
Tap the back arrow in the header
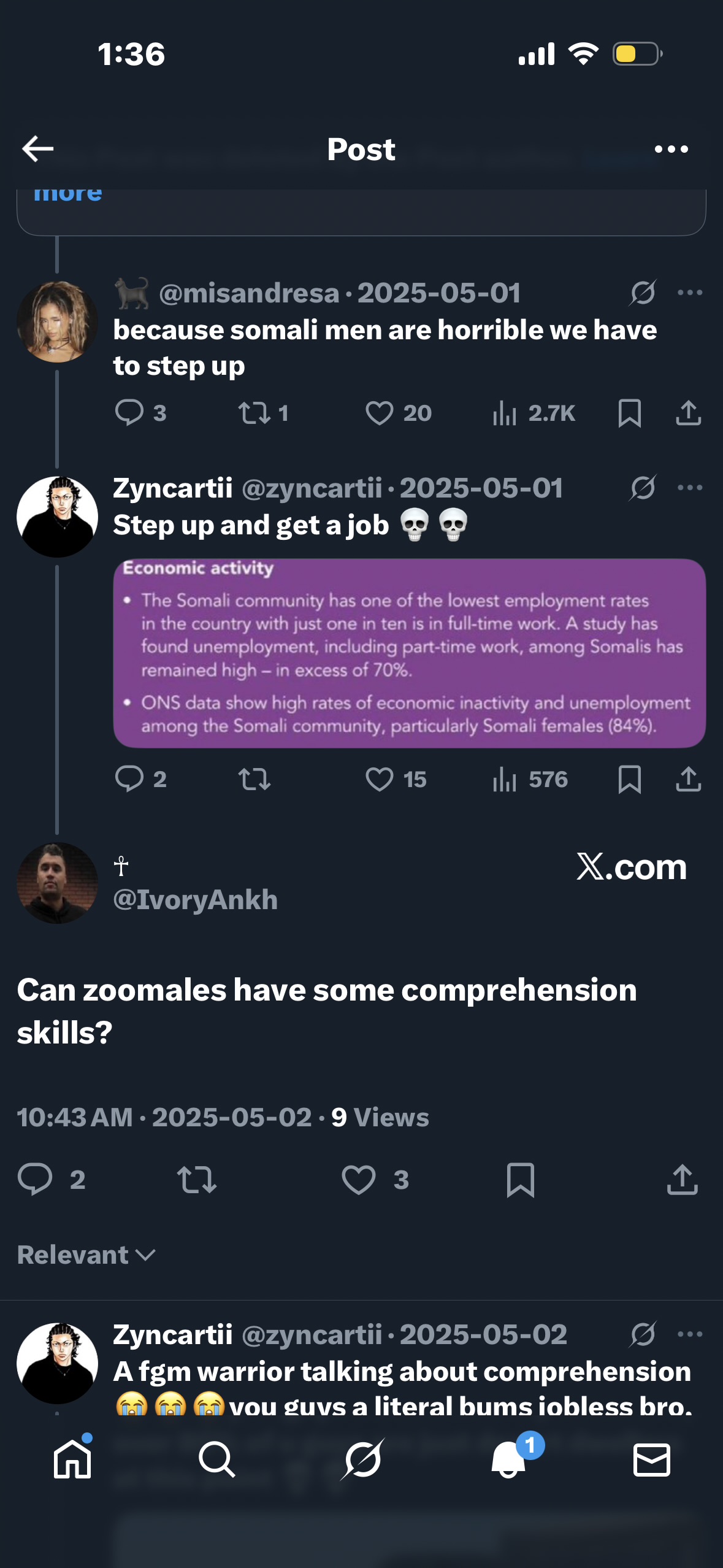(x=38, y=148)
